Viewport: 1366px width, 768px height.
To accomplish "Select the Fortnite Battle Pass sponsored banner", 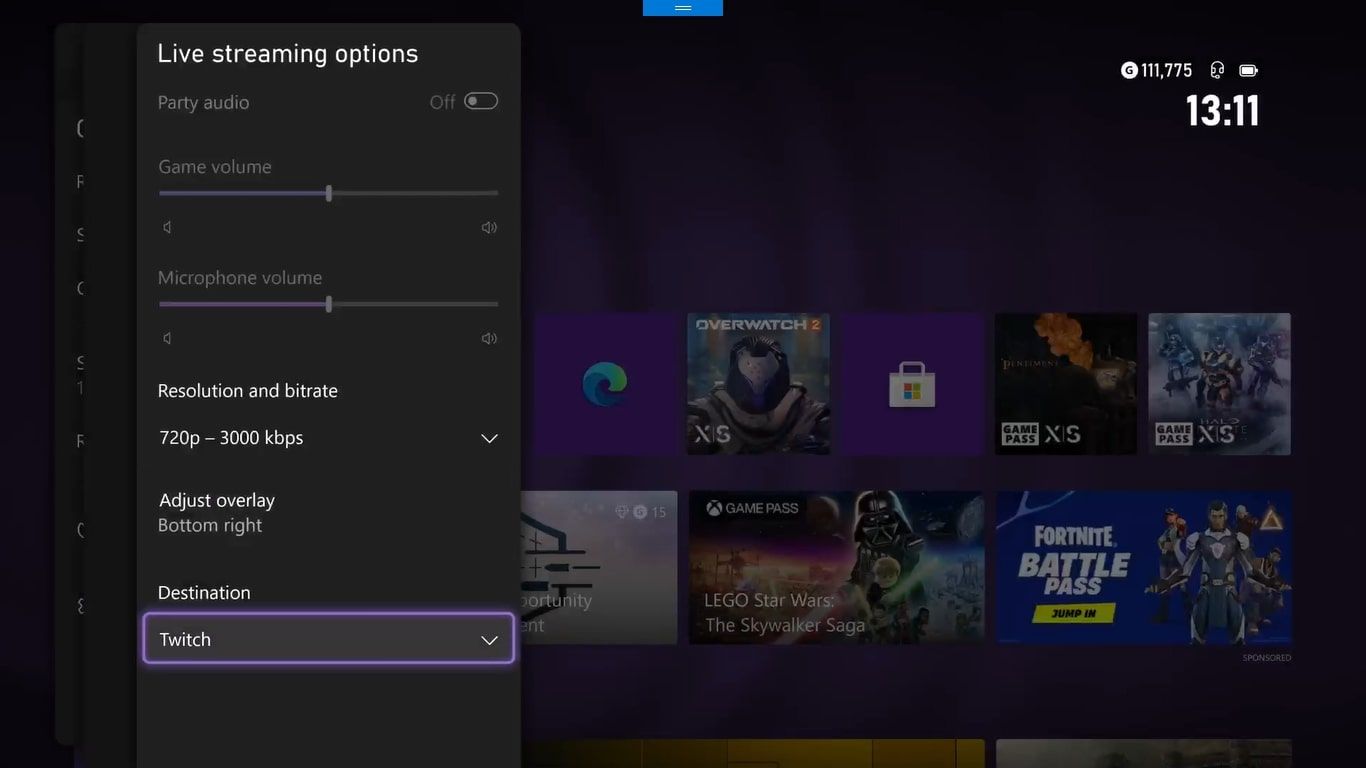I will click(1143, 568).
